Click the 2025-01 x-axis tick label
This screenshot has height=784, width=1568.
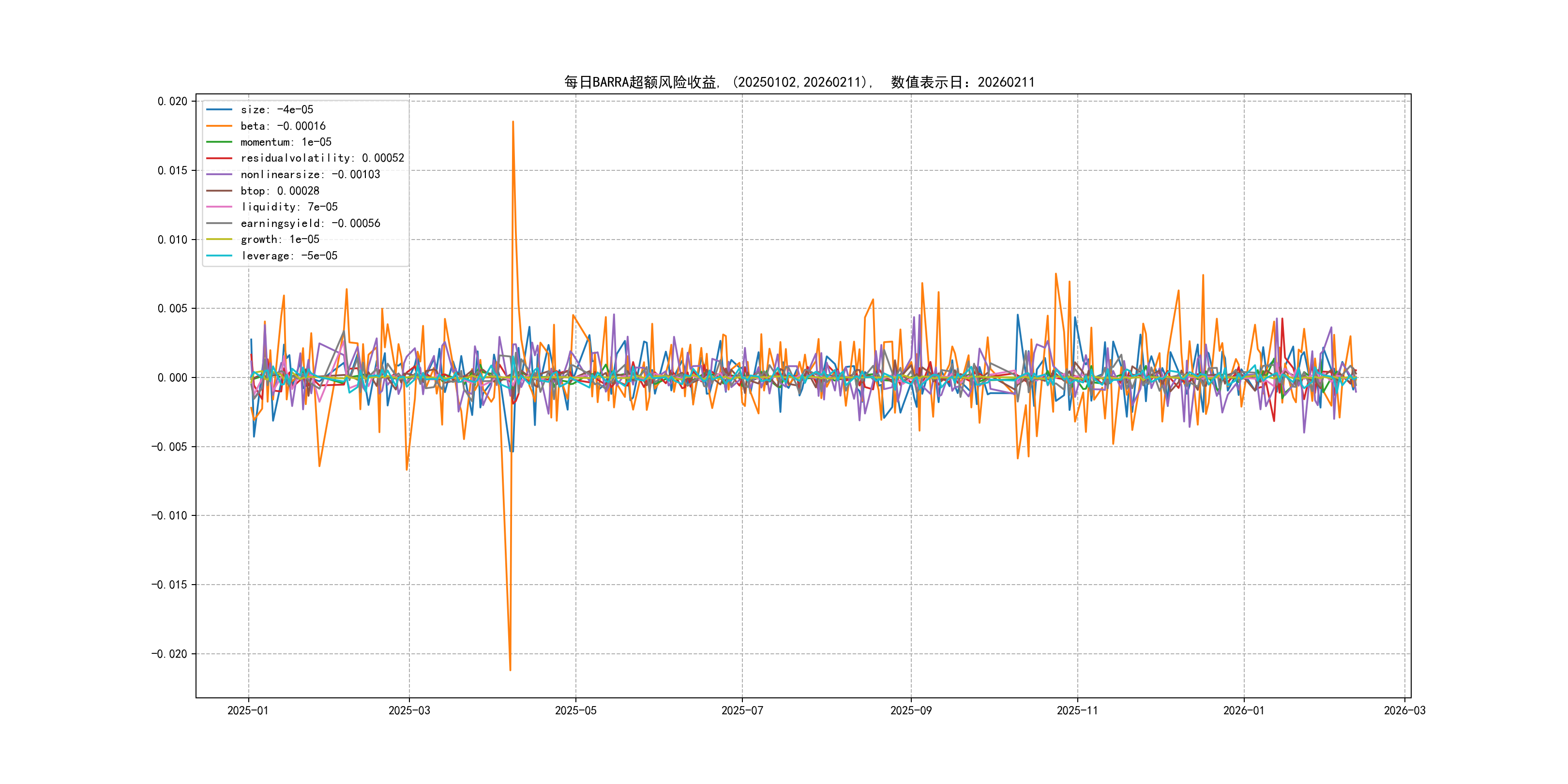[248, 710]
